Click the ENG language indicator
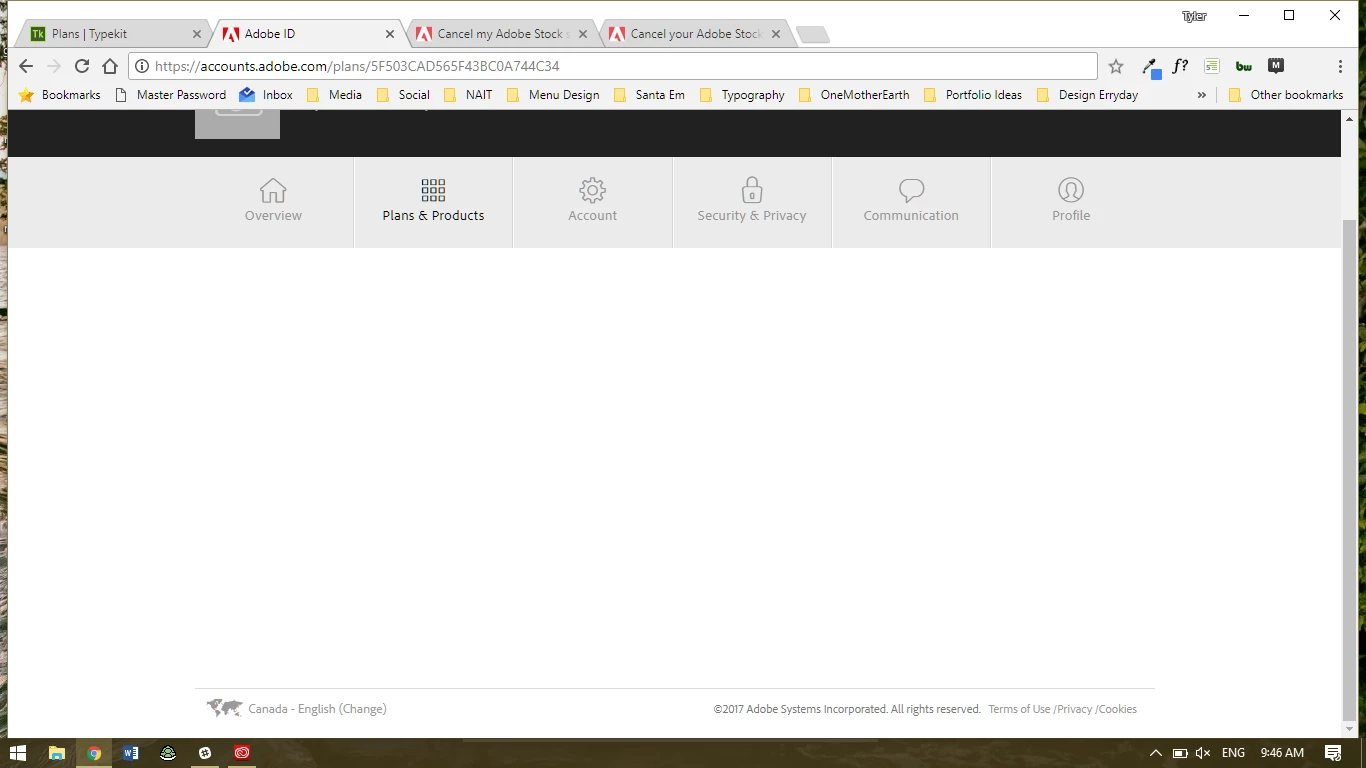Viewport: 1366px width, 768px height. click(x=1233, y=753)
